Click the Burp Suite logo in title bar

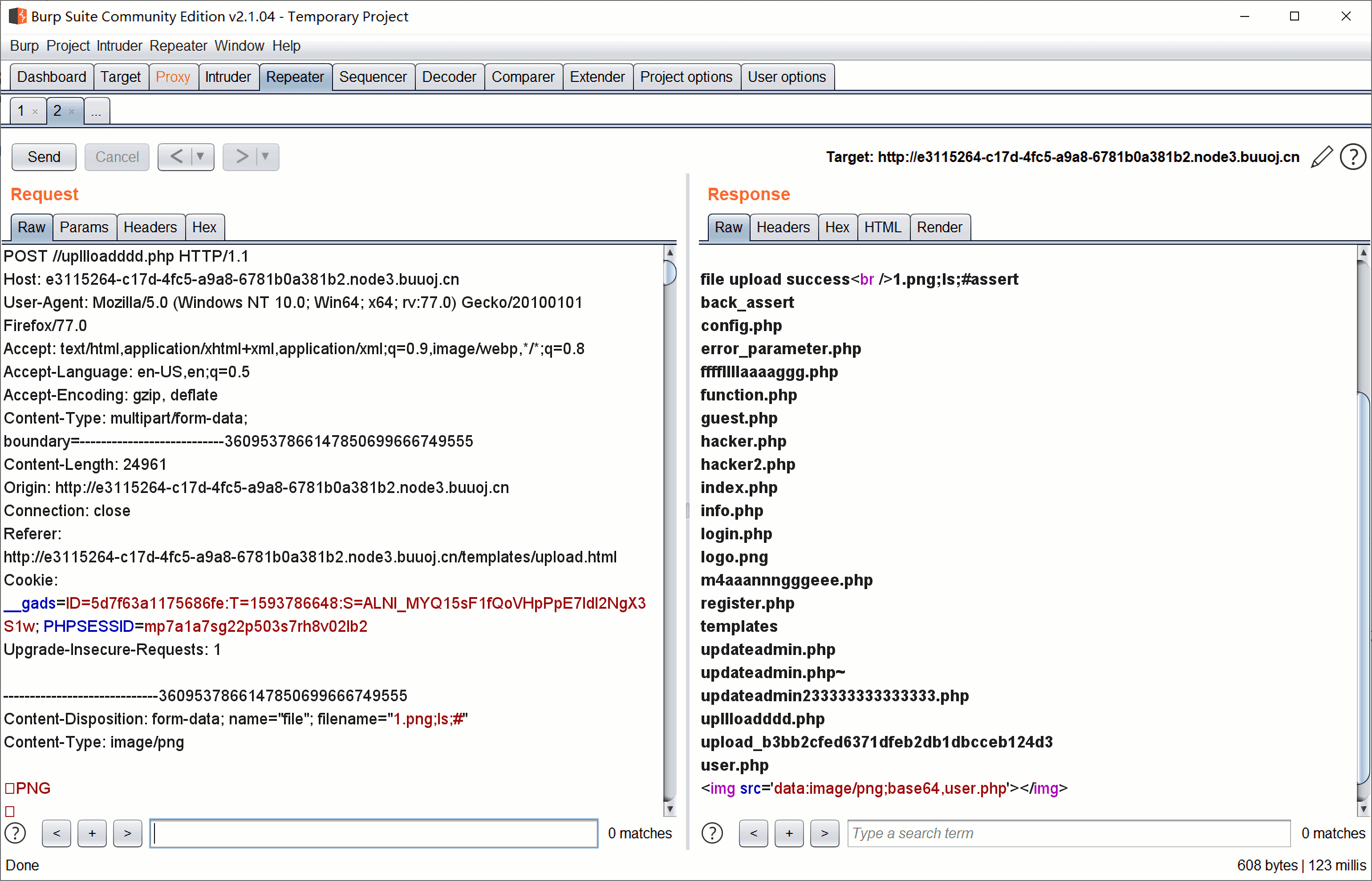(18, 16)
